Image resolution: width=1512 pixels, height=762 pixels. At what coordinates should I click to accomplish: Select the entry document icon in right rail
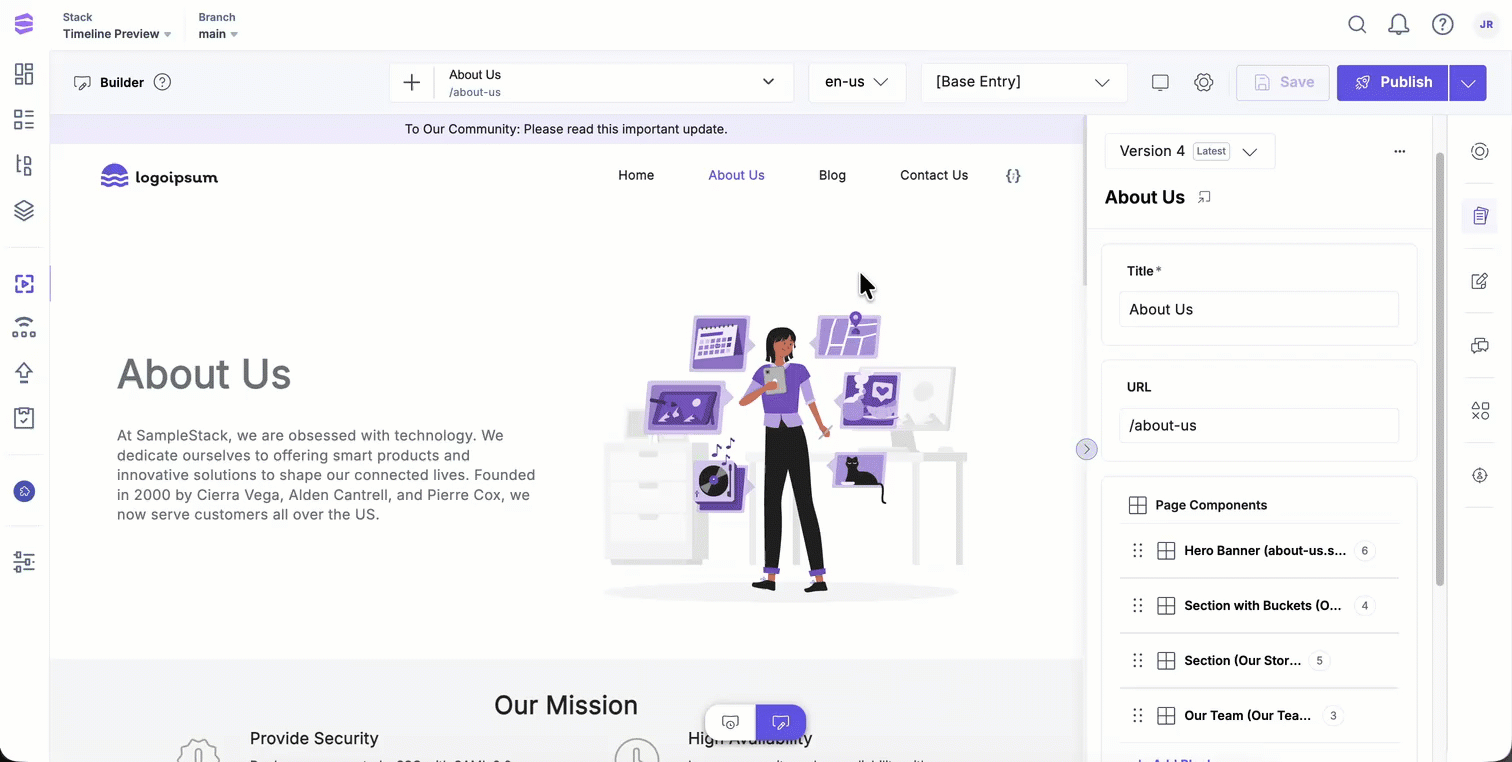pyautogui.click(x=1480, y=216)
